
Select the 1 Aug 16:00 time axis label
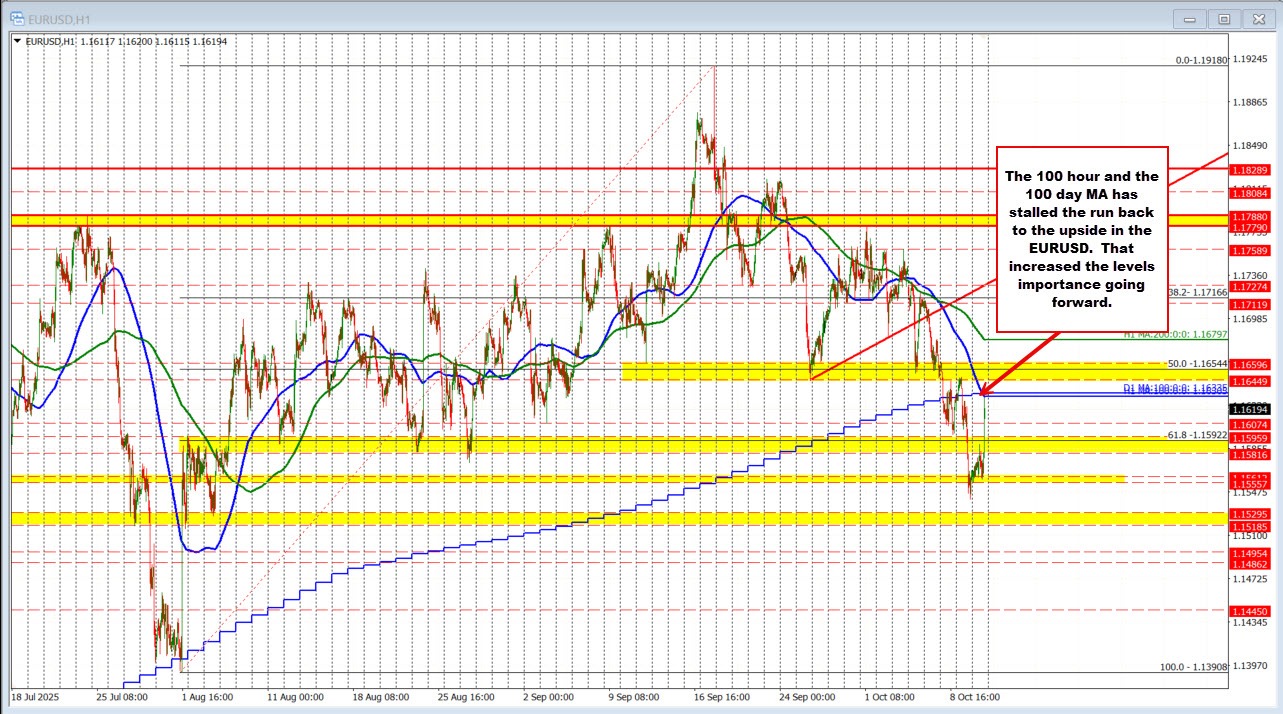pyautogui.click(x=206, y=696)
